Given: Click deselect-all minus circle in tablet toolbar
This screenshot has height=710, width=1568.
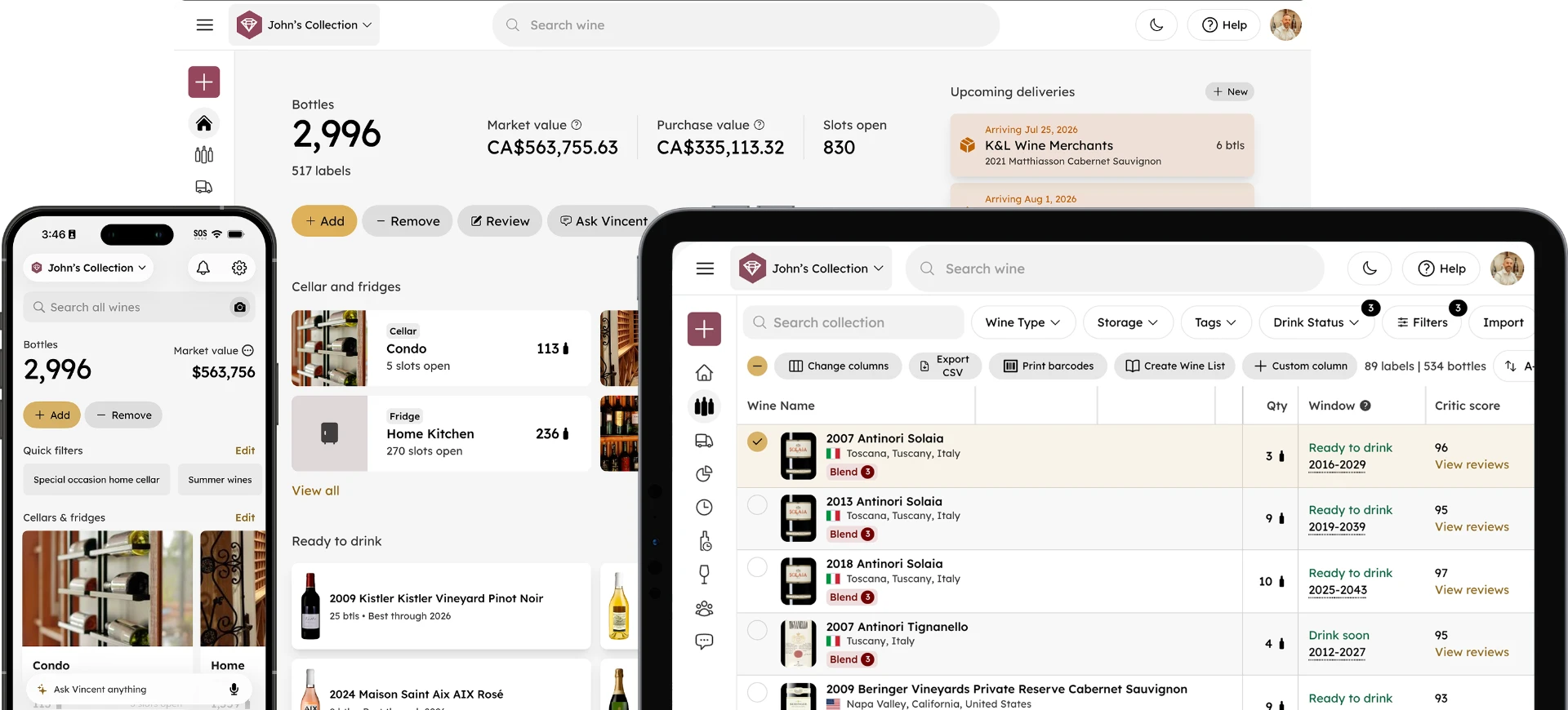Looking at the screenshot, I should point(758,366).
